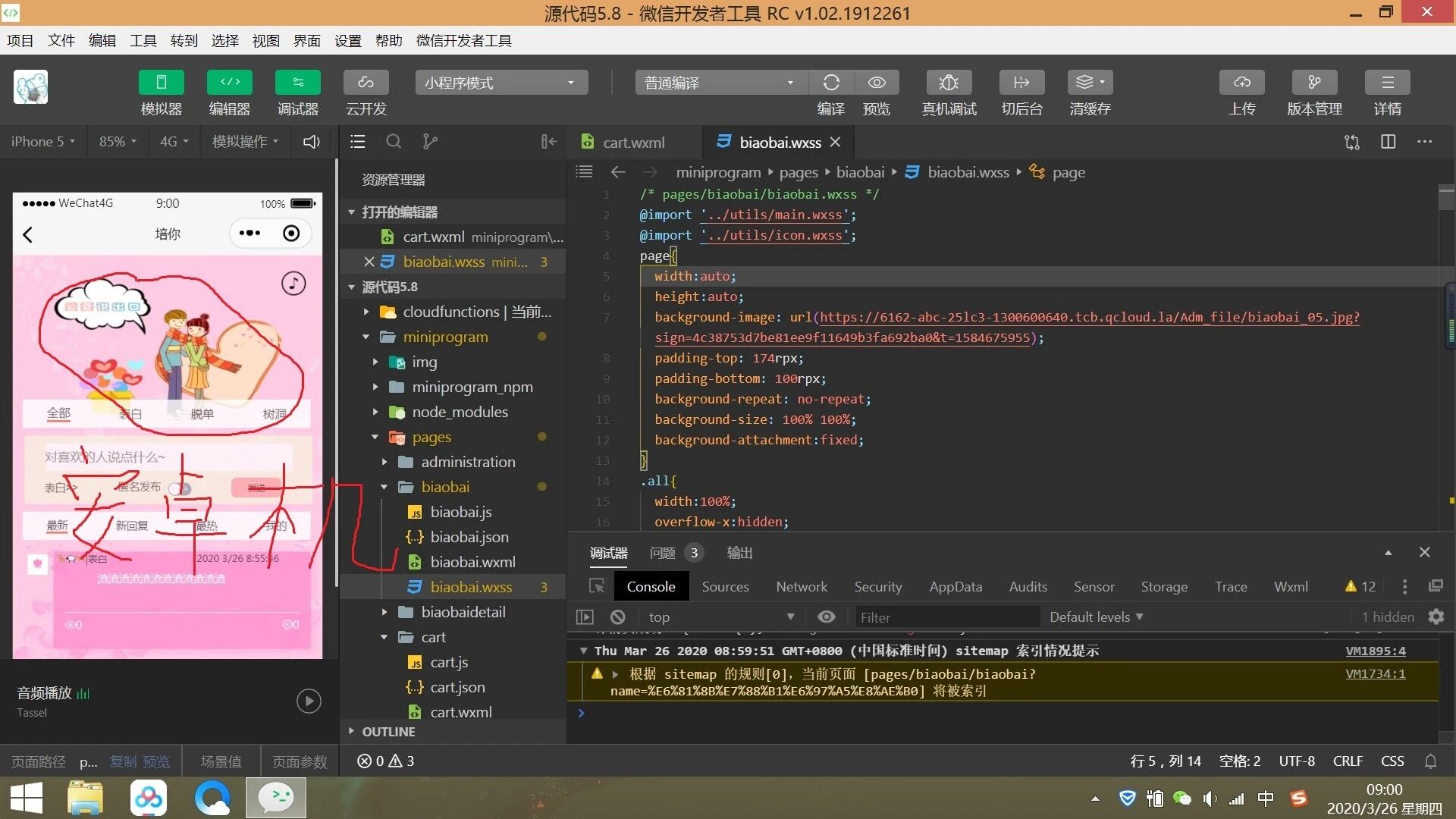Click the 上传 (upload) cloud icon

[1241, 83]
